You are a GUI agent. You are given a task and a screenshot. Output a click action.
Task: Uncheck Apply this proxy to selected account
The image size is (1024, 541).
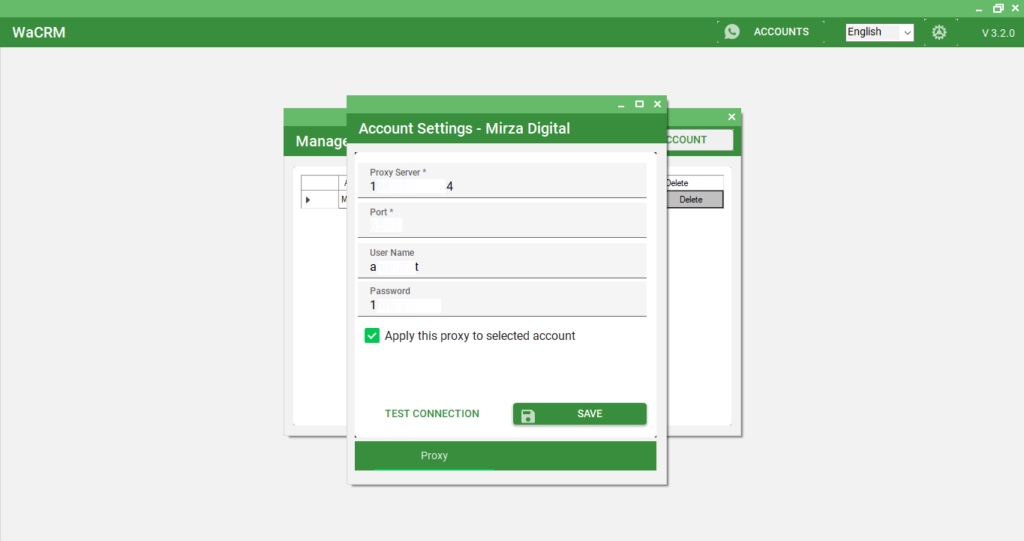coord(372,336)
